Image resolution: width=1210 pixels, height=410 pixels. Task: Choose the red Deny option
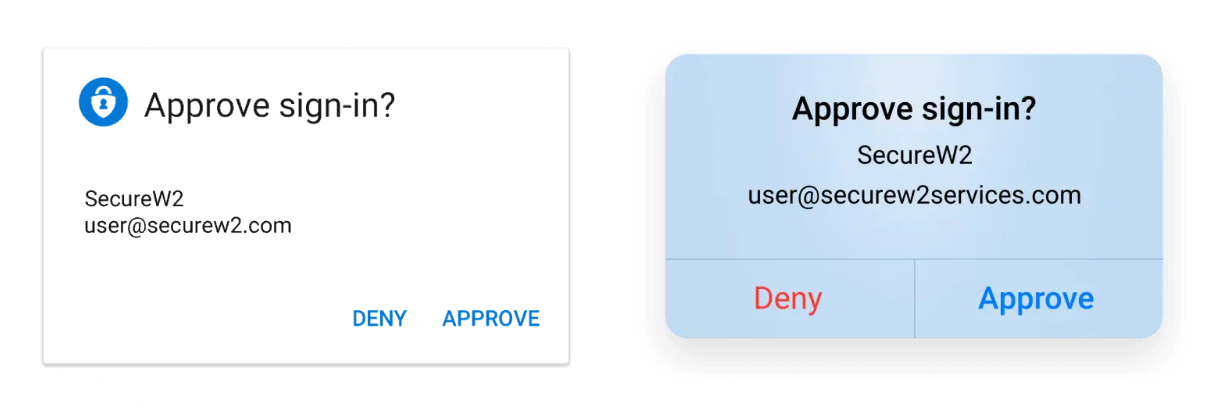(788, 299)
